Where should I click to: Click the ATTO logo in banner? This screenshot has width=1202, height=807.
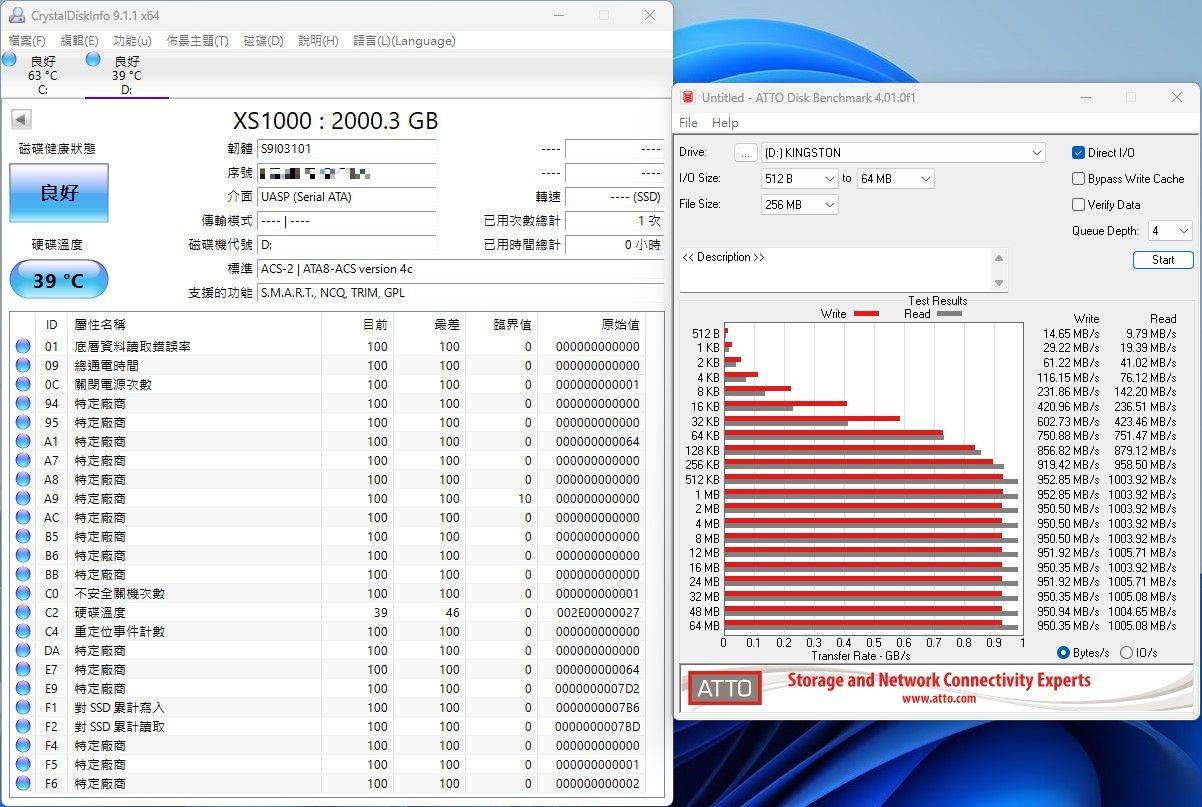pos(725,688)
